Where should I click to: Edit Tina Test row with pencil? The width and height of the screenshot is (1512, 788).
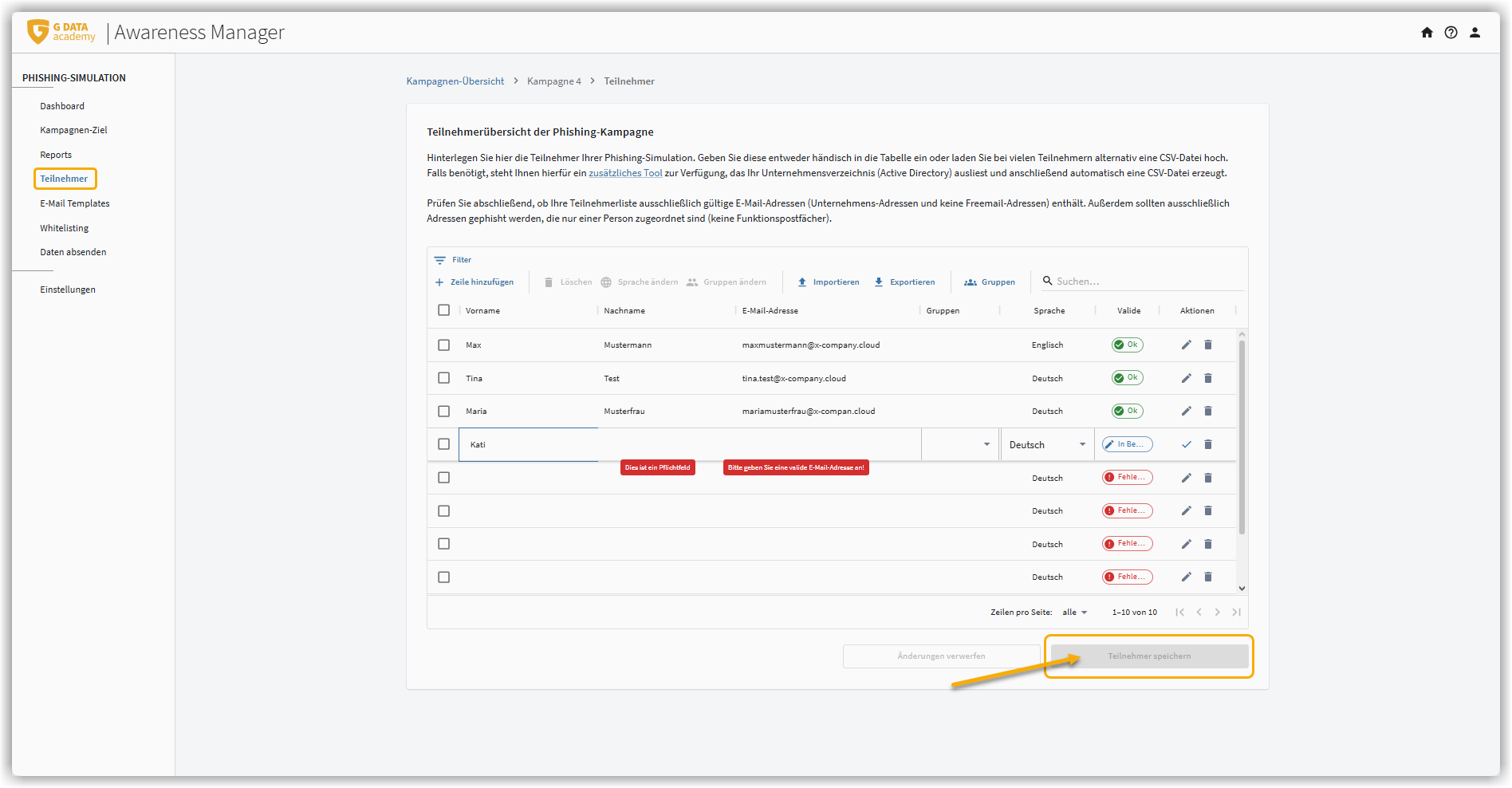1186,378
